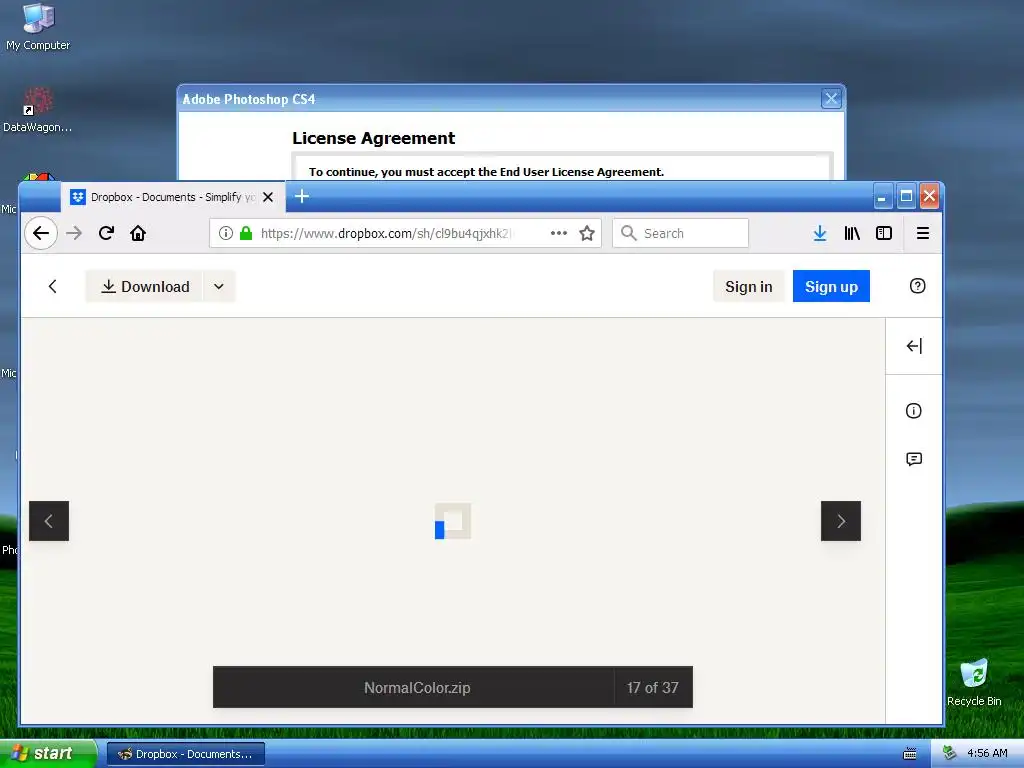1024x768 pixels.
Task: Toggle the Firefox sidebar icon
Action: click(884, 233)
